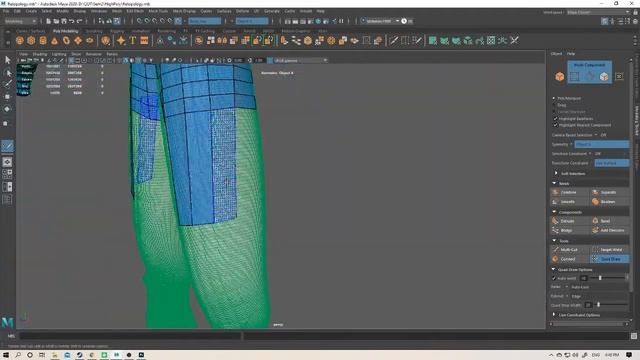Image resolution: width=640 pixels, height=360 pixels.
Task: Create a polygon plane from the shelf
Action: [x=78, y=40]
